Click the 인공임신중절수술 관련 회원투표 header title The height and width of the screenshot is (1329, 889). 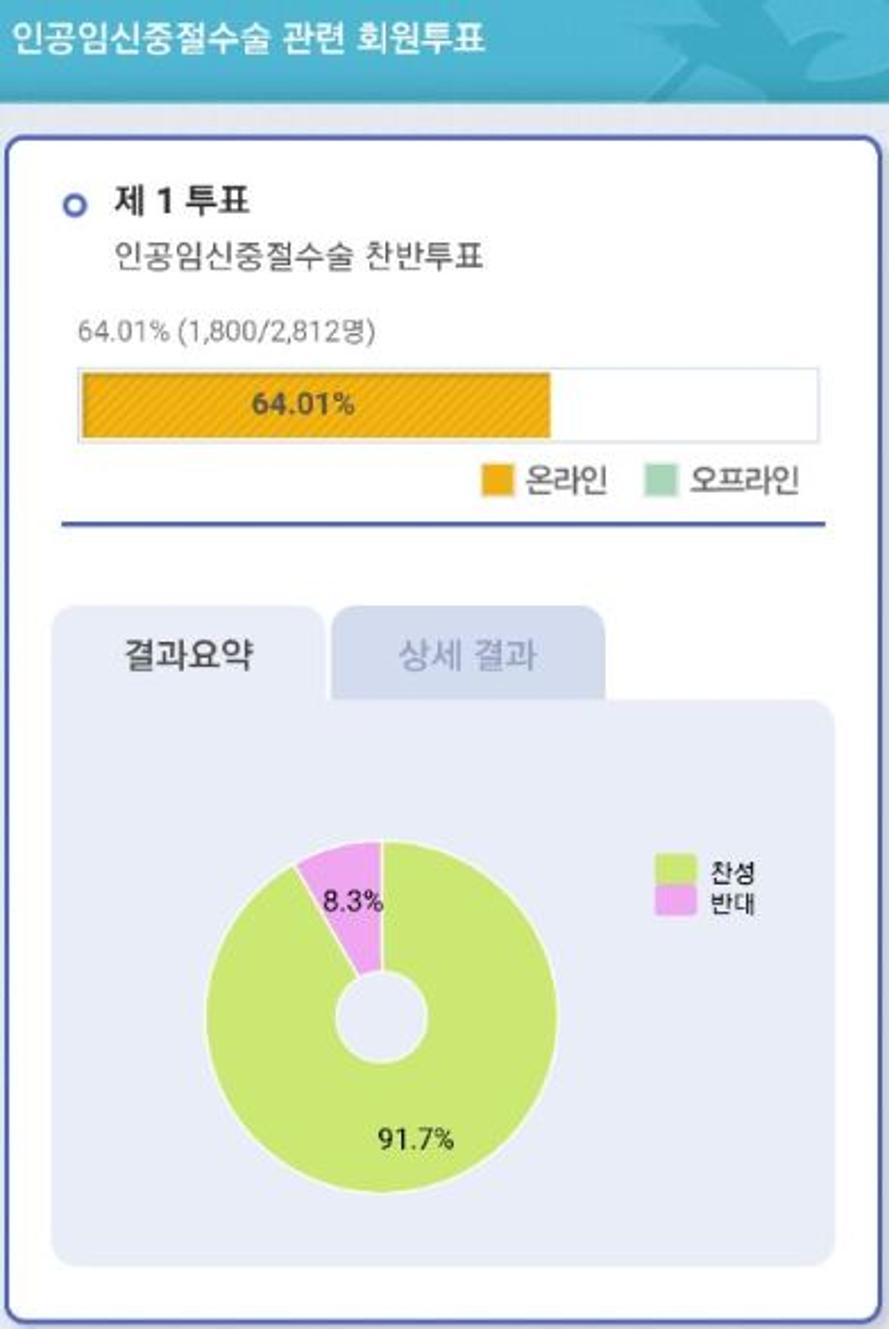pos(248,38)
